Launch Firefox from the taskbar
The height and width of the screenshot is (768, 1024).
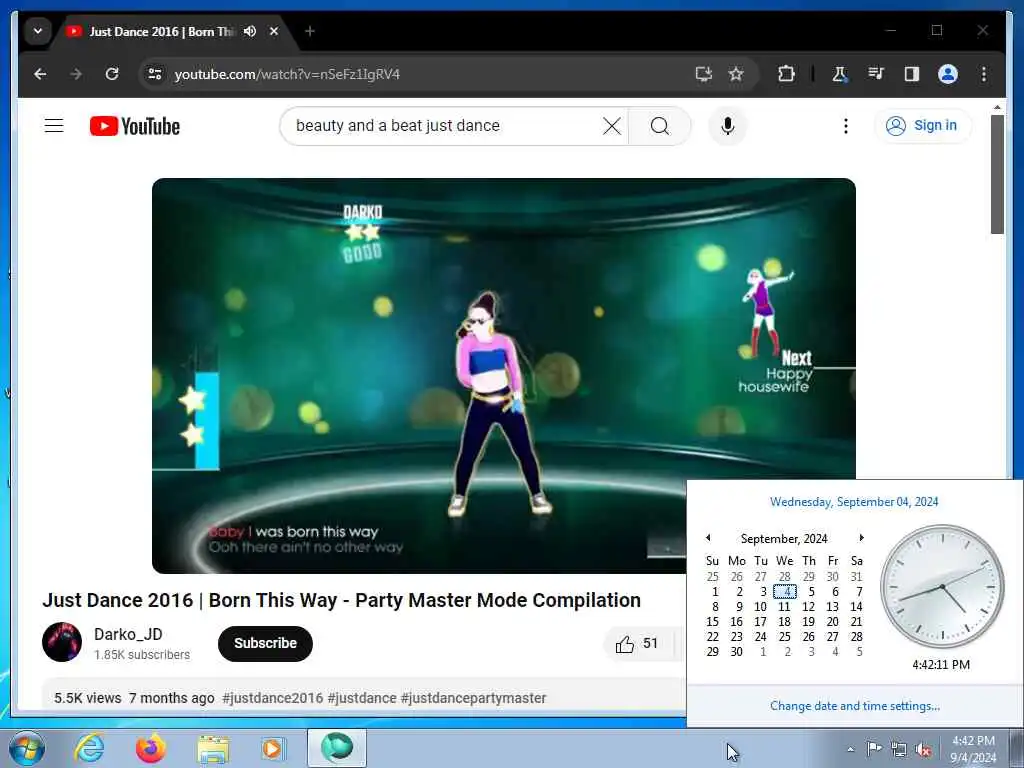pos(150,748)
